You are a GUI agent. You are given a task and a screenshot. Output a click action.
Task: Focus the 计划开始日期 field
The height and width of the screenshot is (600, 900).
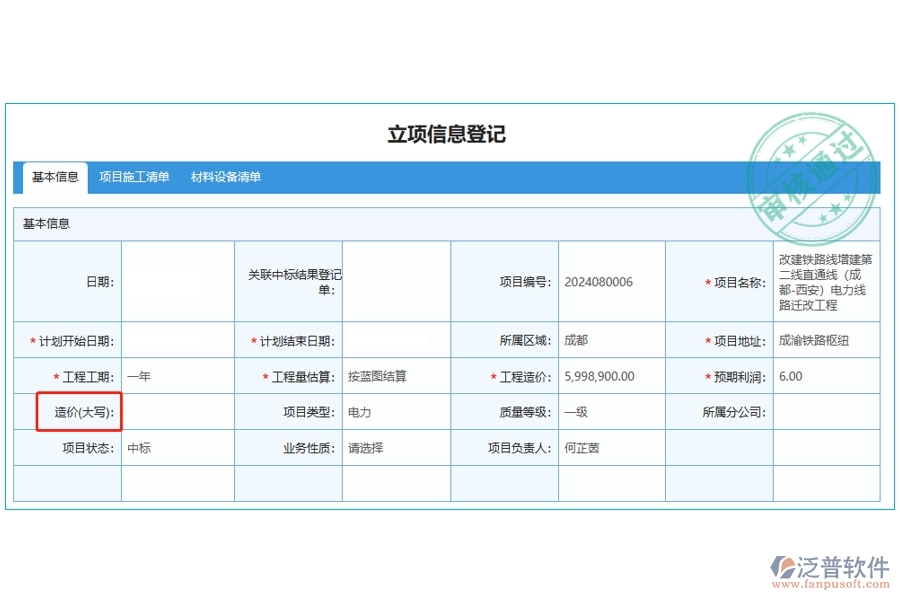tap(177, 341)
